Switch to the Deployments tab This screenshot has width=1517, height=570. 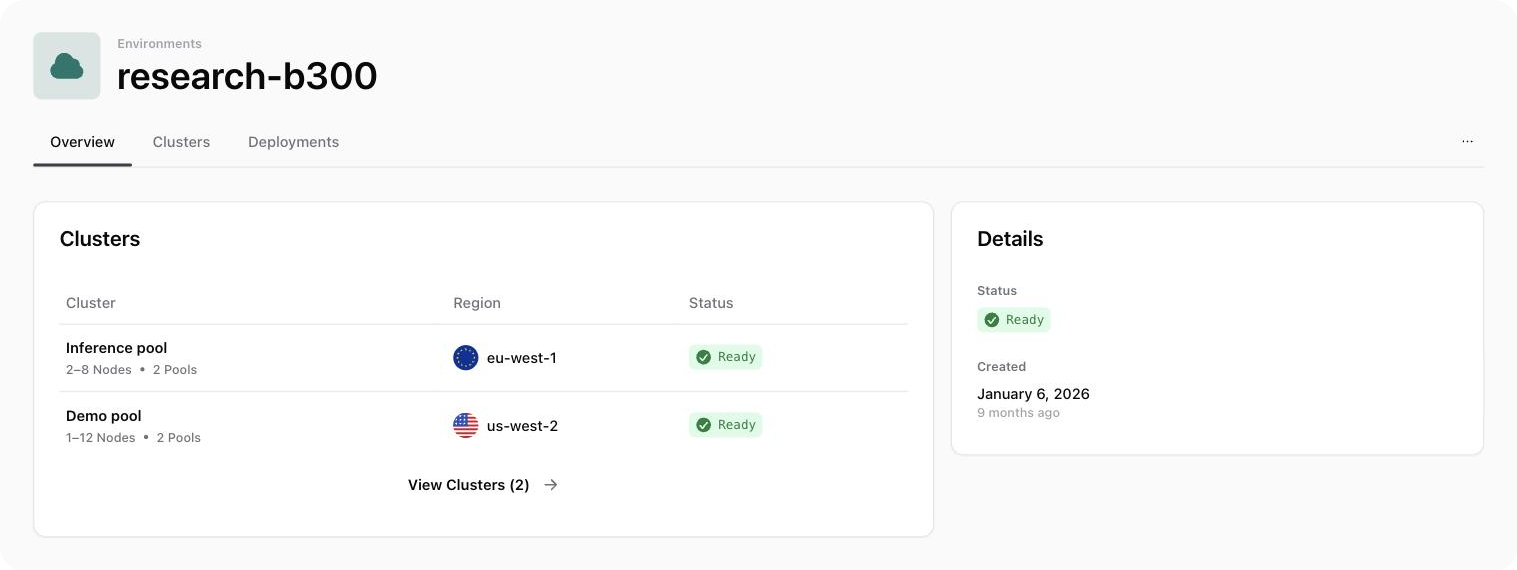point(293,142)
